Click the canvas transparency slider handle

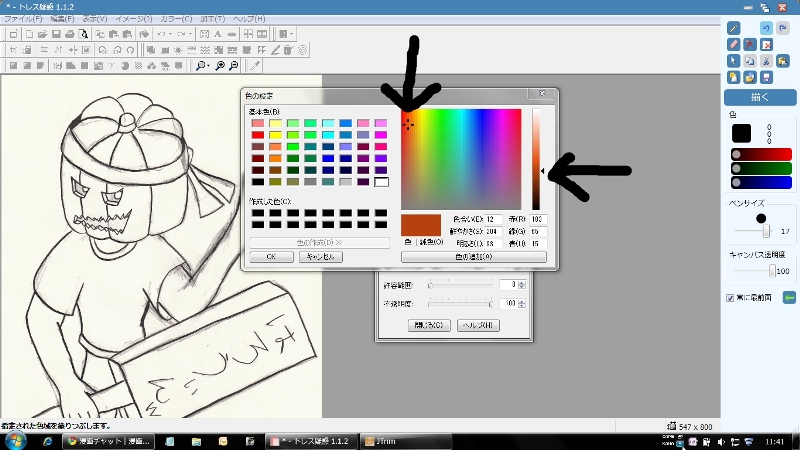[772, 271]
